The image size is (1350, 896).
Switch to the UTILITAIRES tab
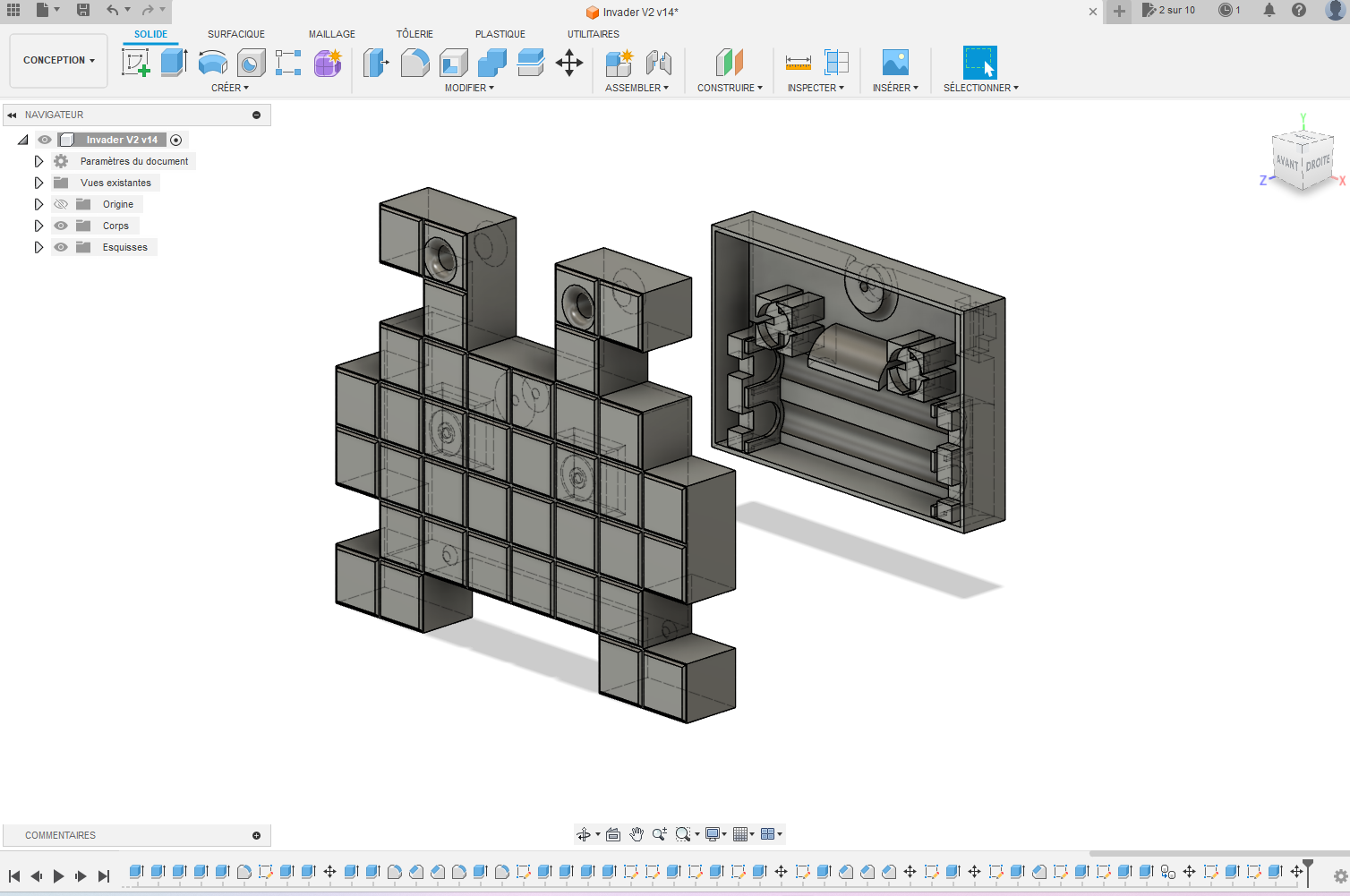coord(594,34)
